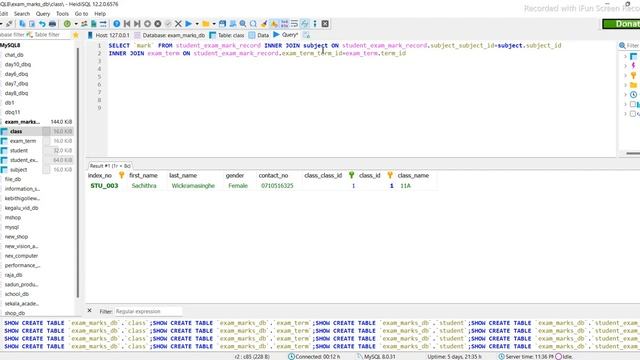
Task: Check the last checkbox in helper panel
Action: (x=633, y=114)
